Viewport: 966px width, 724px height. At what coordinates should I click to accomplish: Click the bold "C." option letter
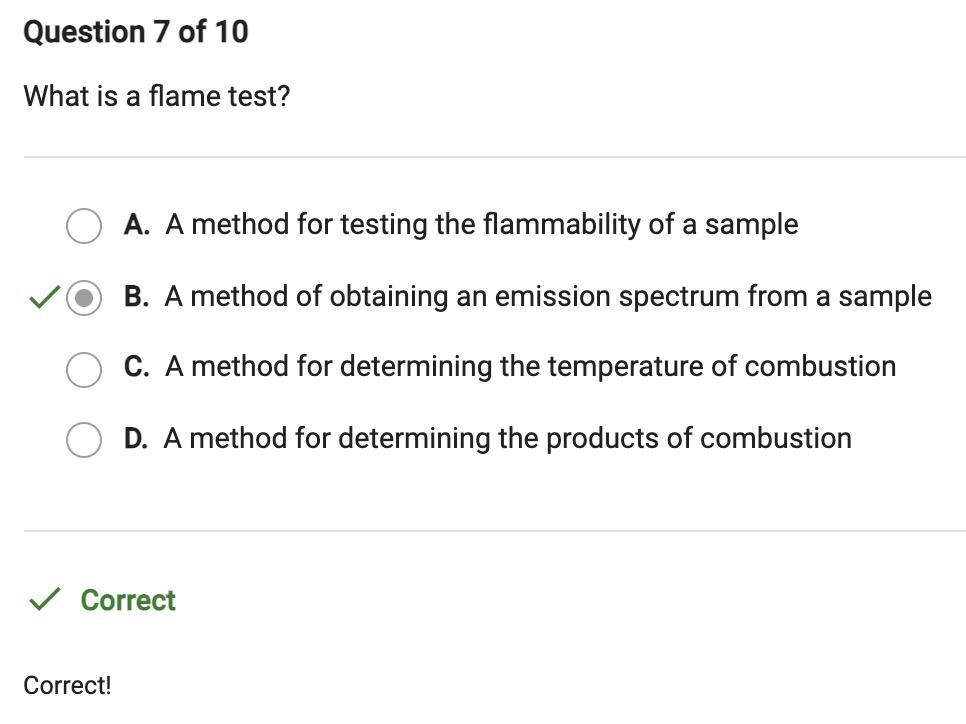click(x=137, y=368)
